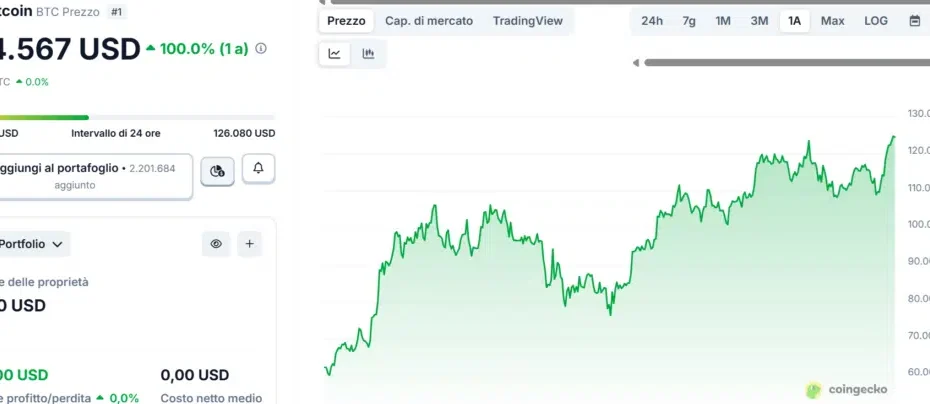Open the Cap. di mercato tab

(x=429, y=21)
